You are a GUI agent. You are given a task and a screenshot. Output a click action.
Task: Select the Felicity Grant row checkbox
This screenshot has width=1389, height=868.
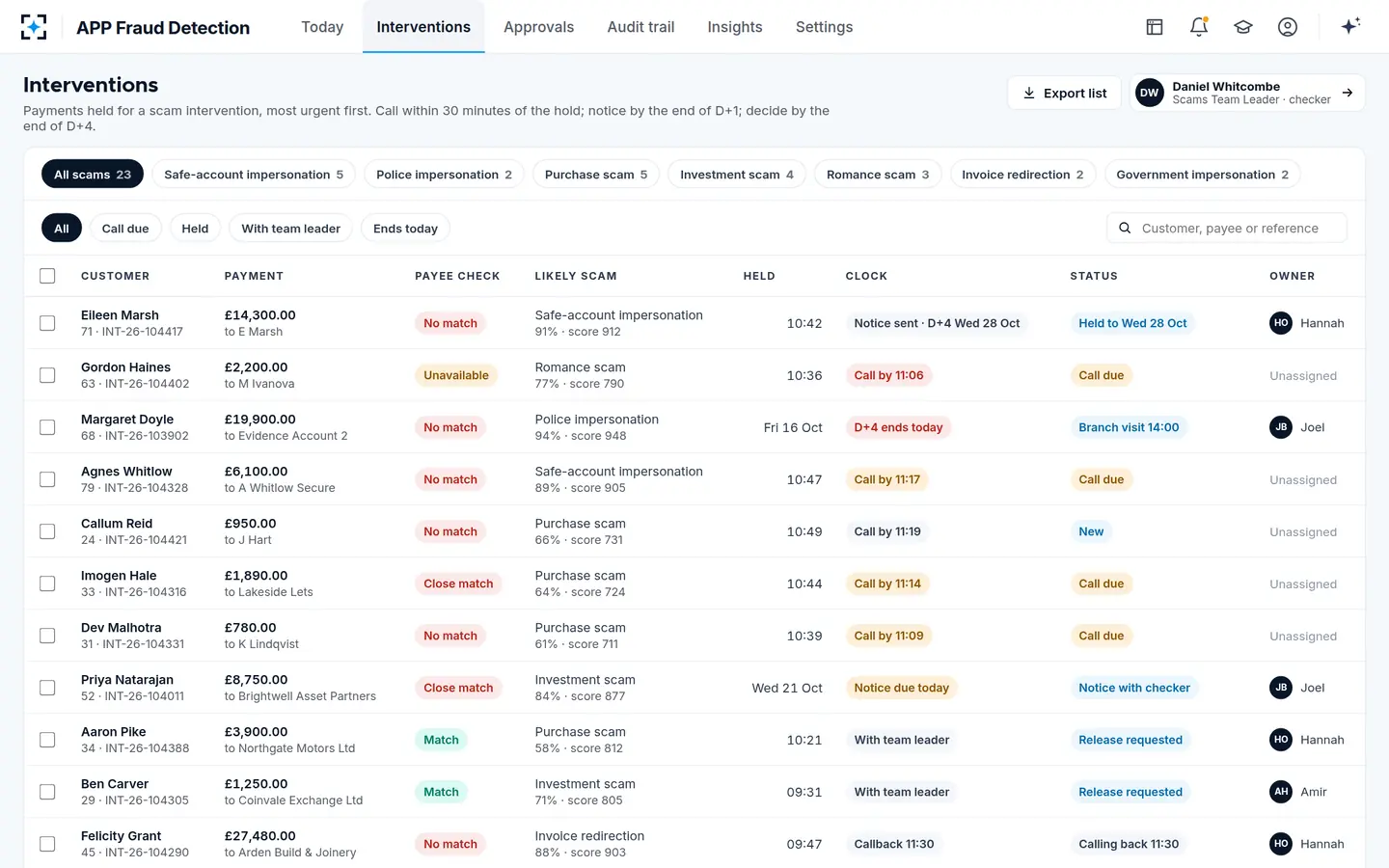click(x=47, y=844)
